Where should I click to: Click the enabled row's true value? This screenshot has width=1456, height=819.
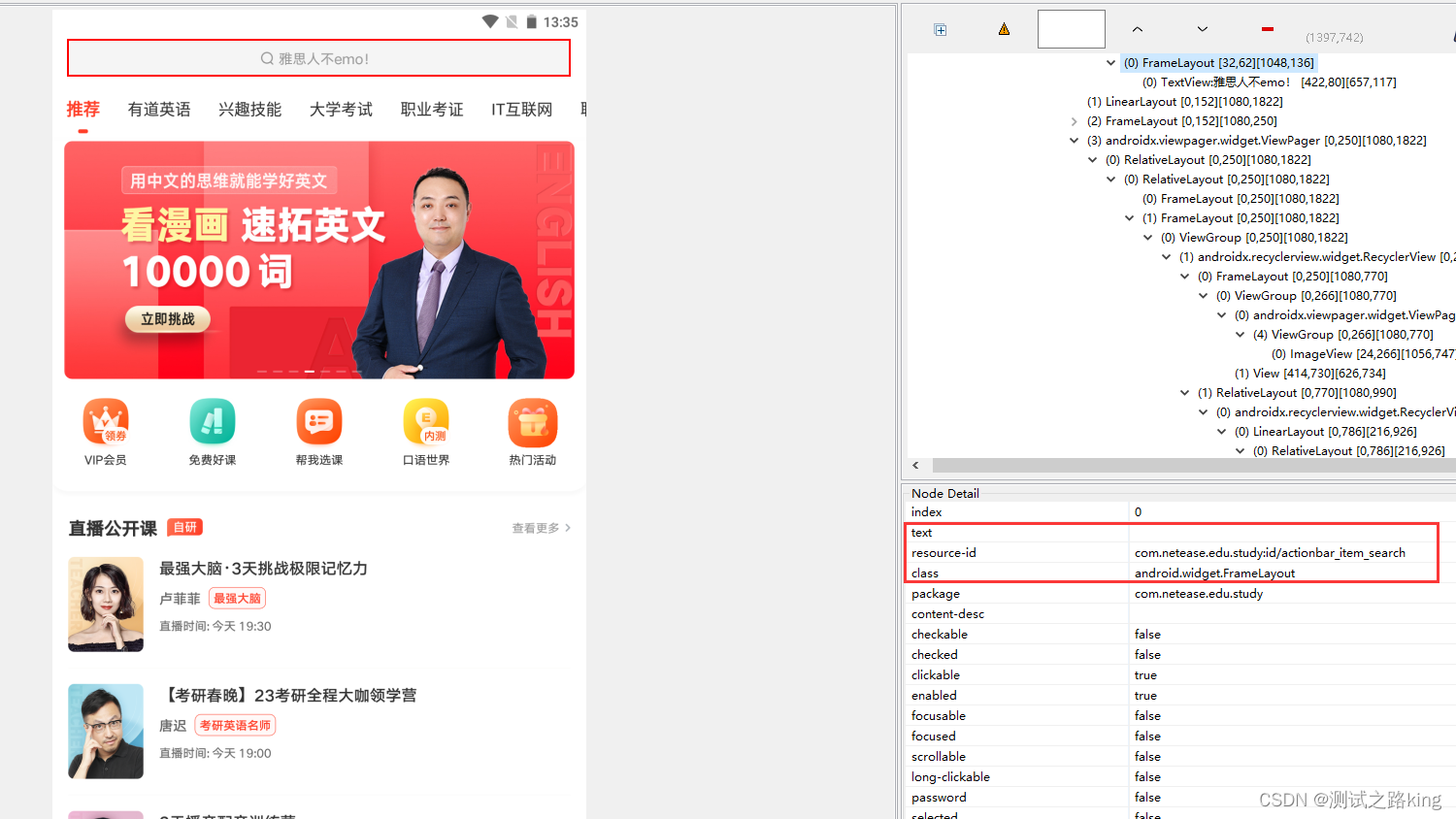click(1145, 696)
